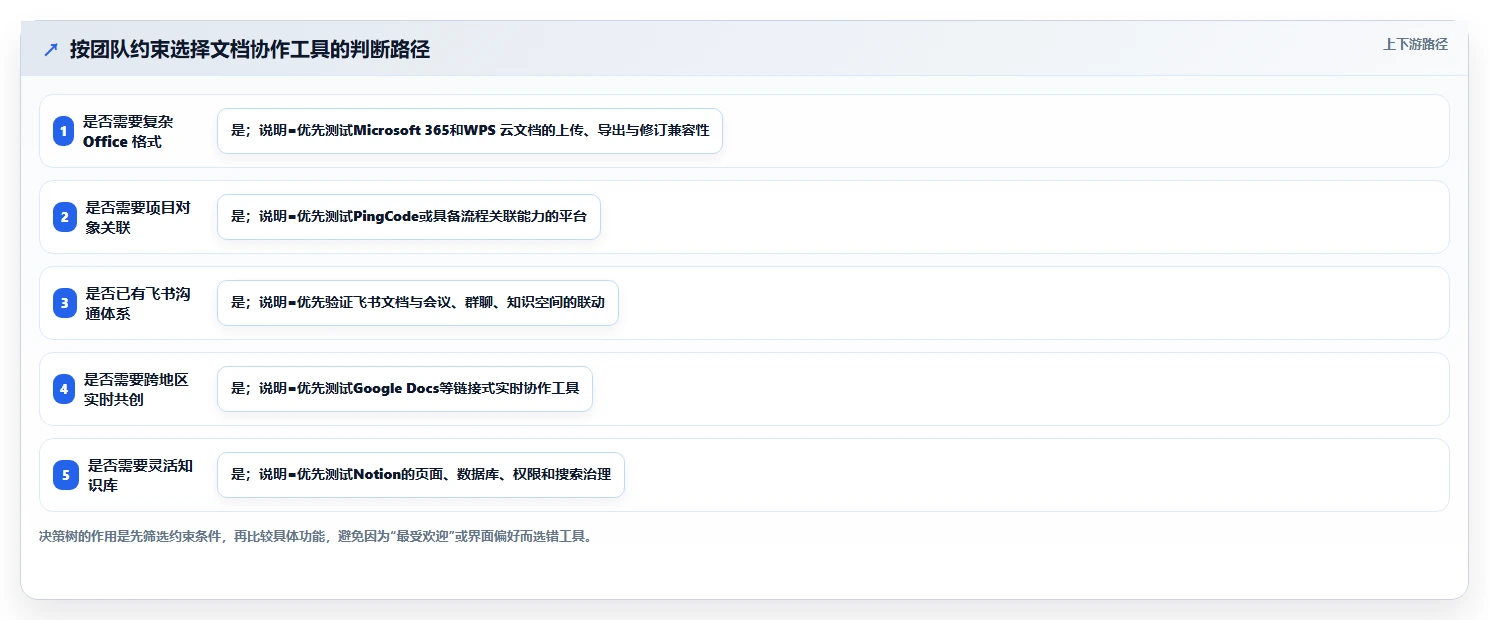1489x620 pixels.
Task: Click the step number 1 badge
Action: tap(64, 131)
